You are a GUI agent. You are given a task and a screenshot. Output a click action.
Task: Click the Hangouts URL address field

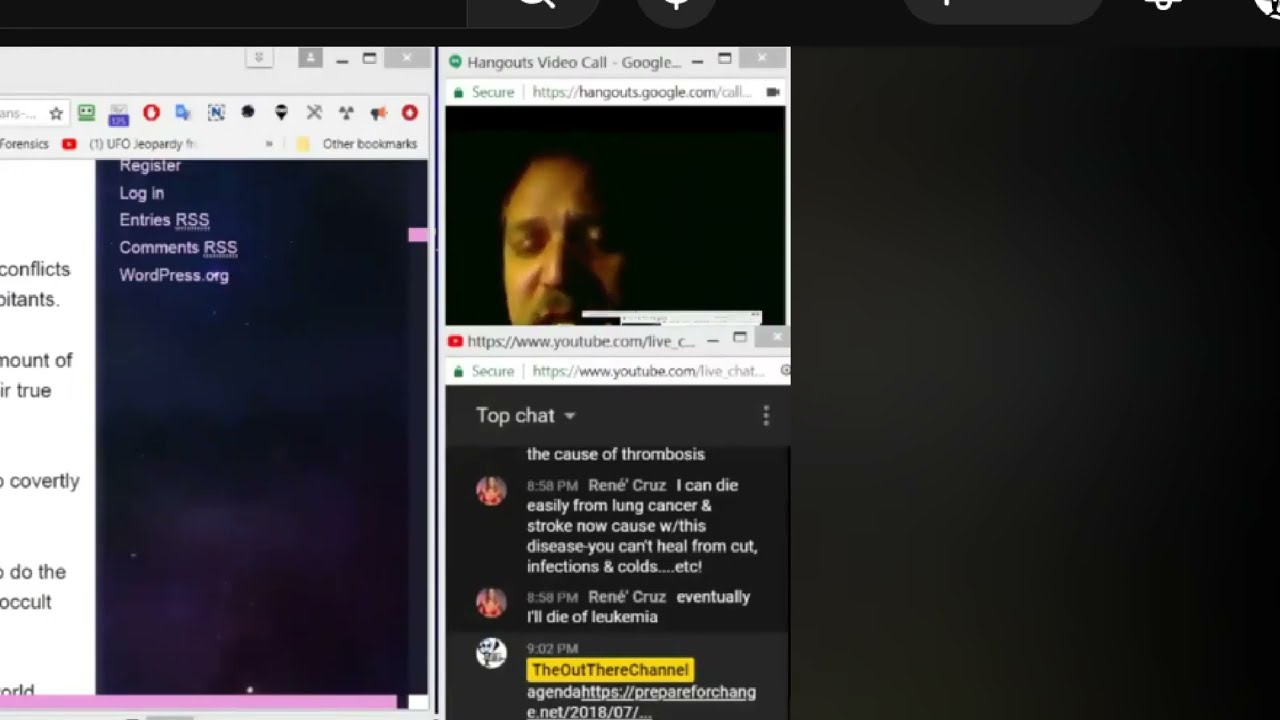pyautogui.click(x=642, y=92)
